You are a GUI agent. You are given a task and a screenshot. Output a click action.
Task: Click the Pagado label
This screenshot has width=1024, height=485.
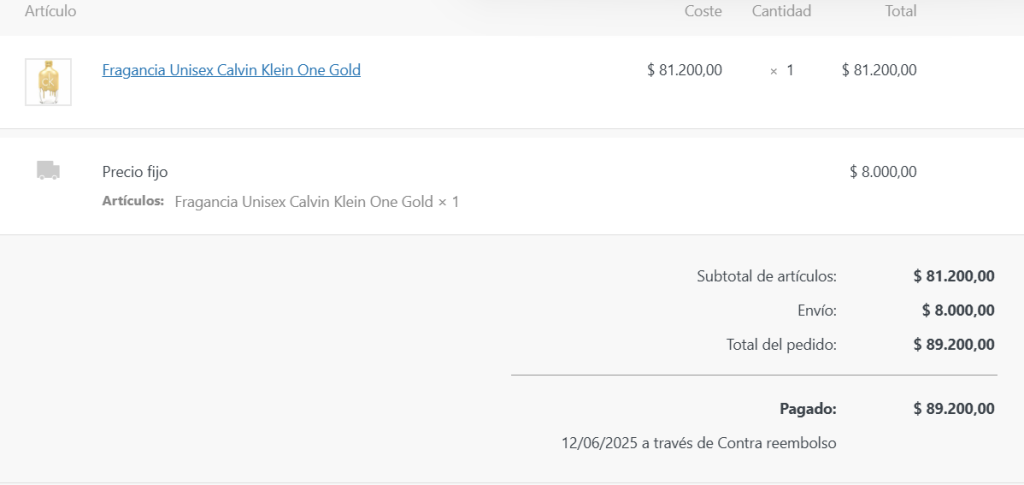tap(808, 408)
